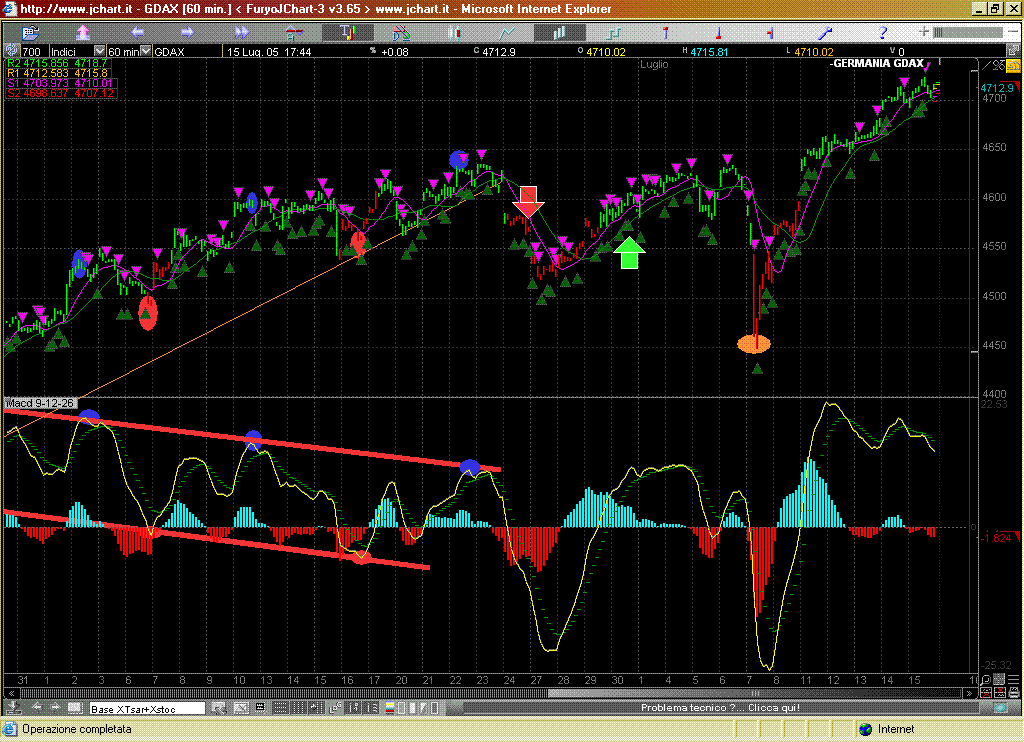Click the single left arrow navigation icon

[137, 33]
